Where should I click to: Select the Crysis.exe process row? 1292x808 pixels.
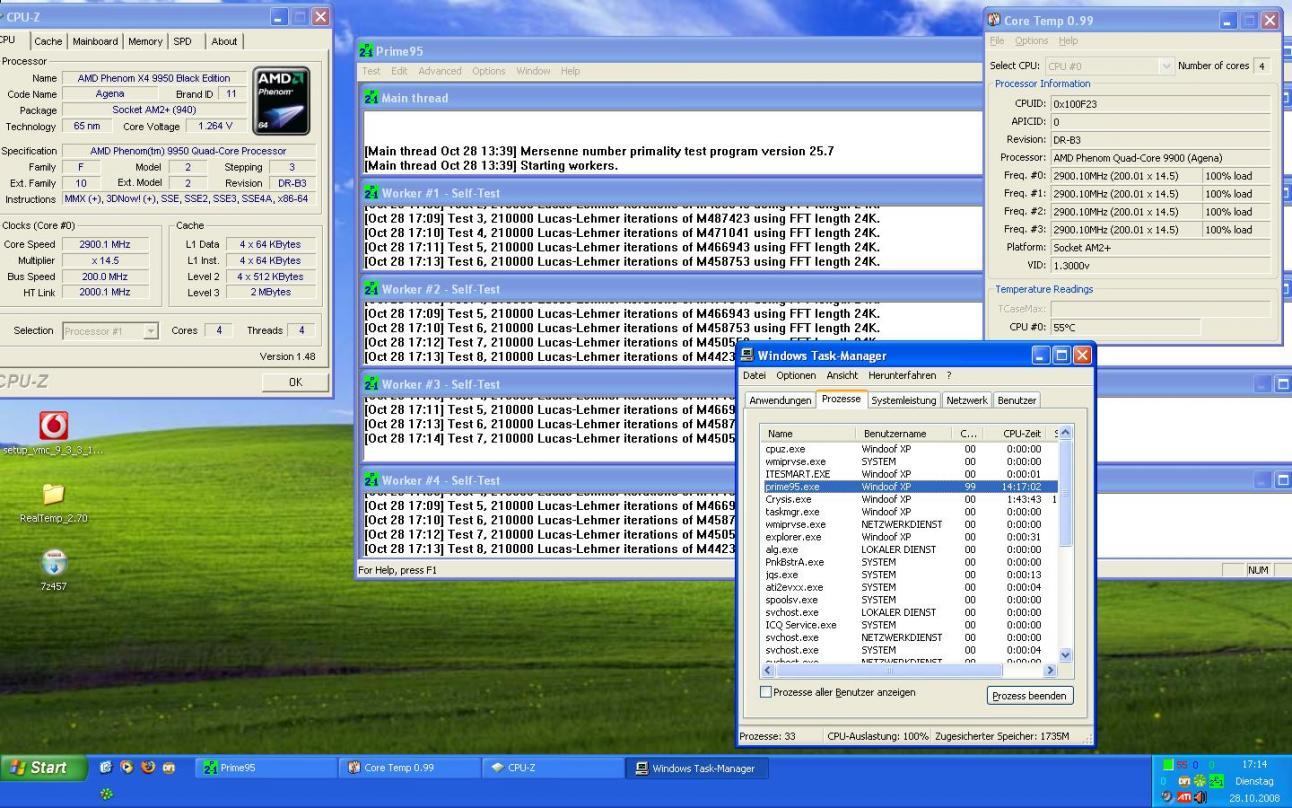coord(788,499)
